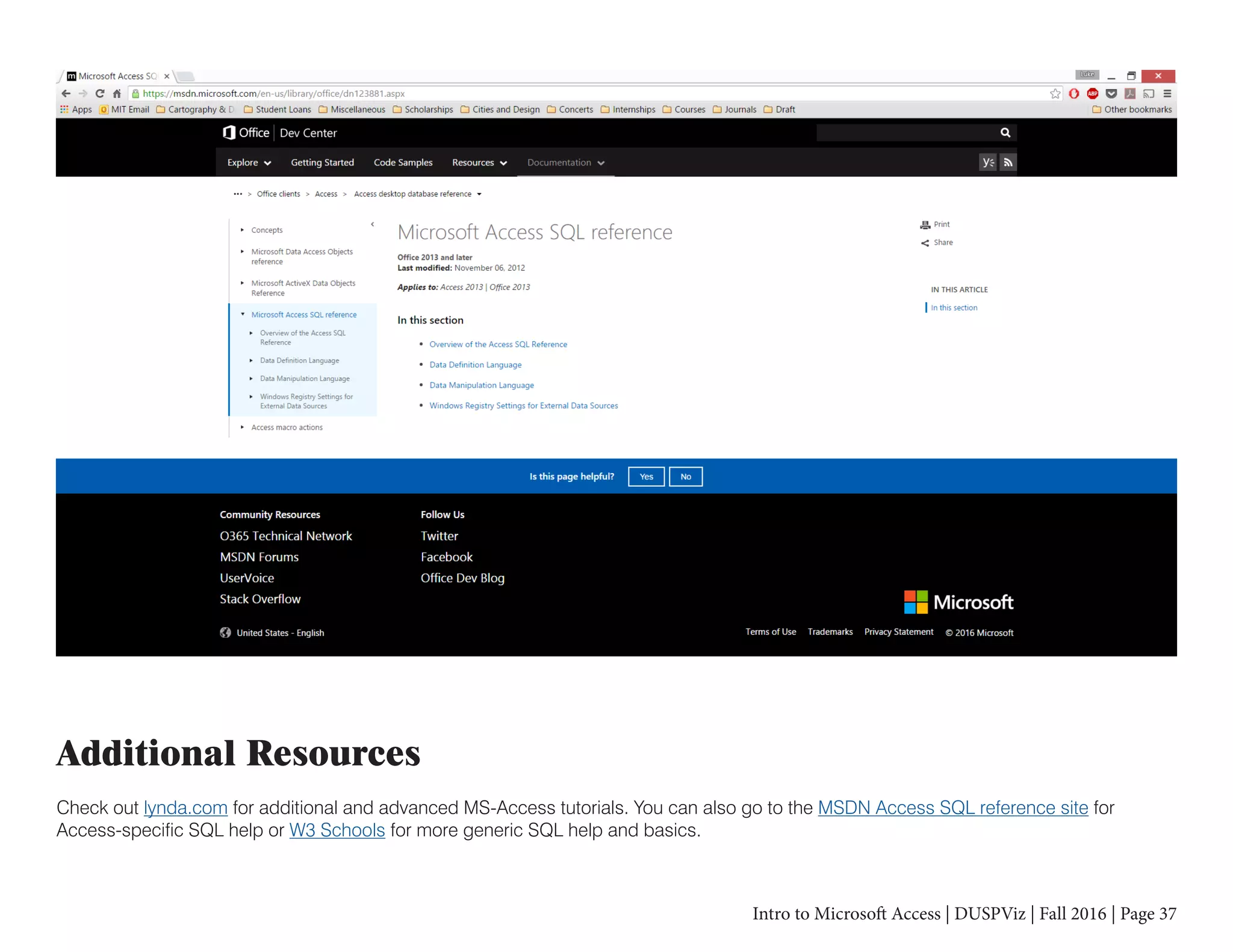Click the Opera extension icon
This screenshot has width=1233, height=952.
click(1074, 93)
